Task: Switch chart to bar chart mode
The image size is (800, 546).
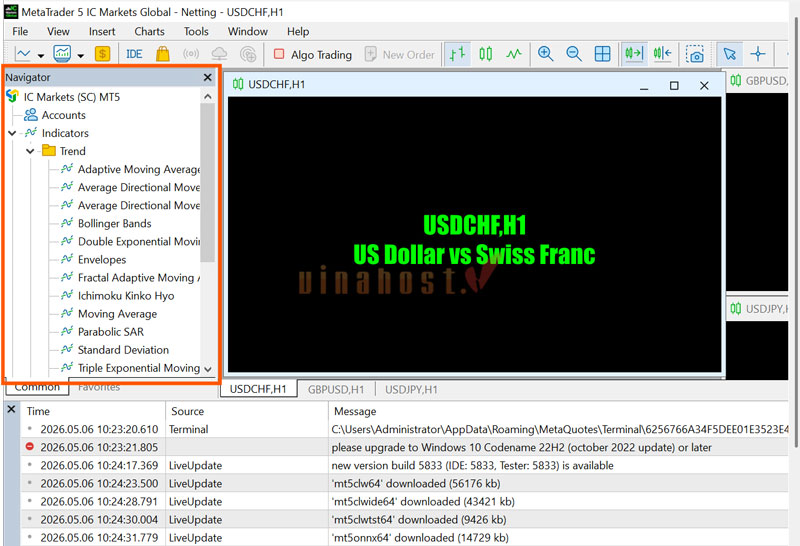Action: (x=457, y=54)
